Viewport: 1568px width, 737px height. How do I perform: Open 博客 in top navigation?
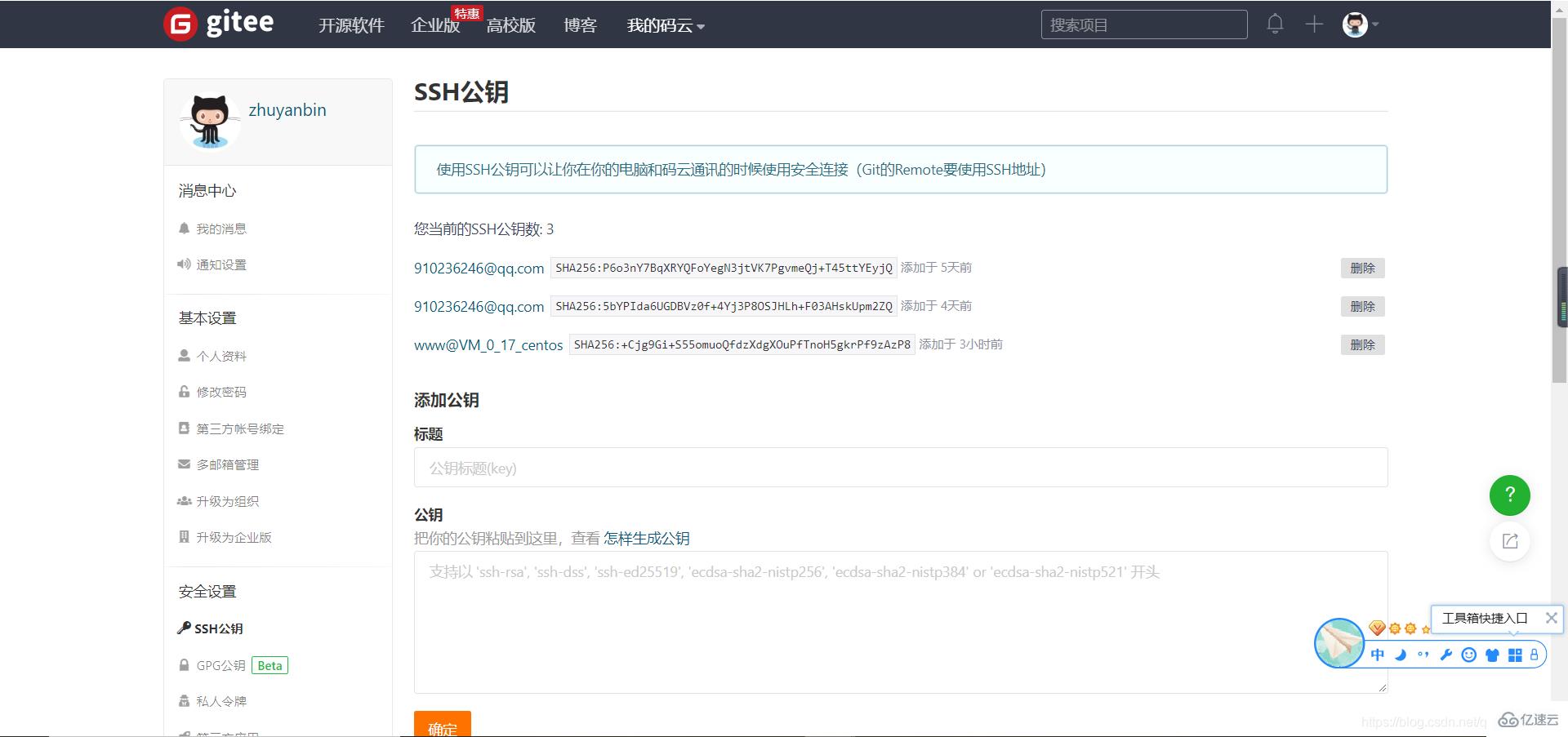pos(580,25)
